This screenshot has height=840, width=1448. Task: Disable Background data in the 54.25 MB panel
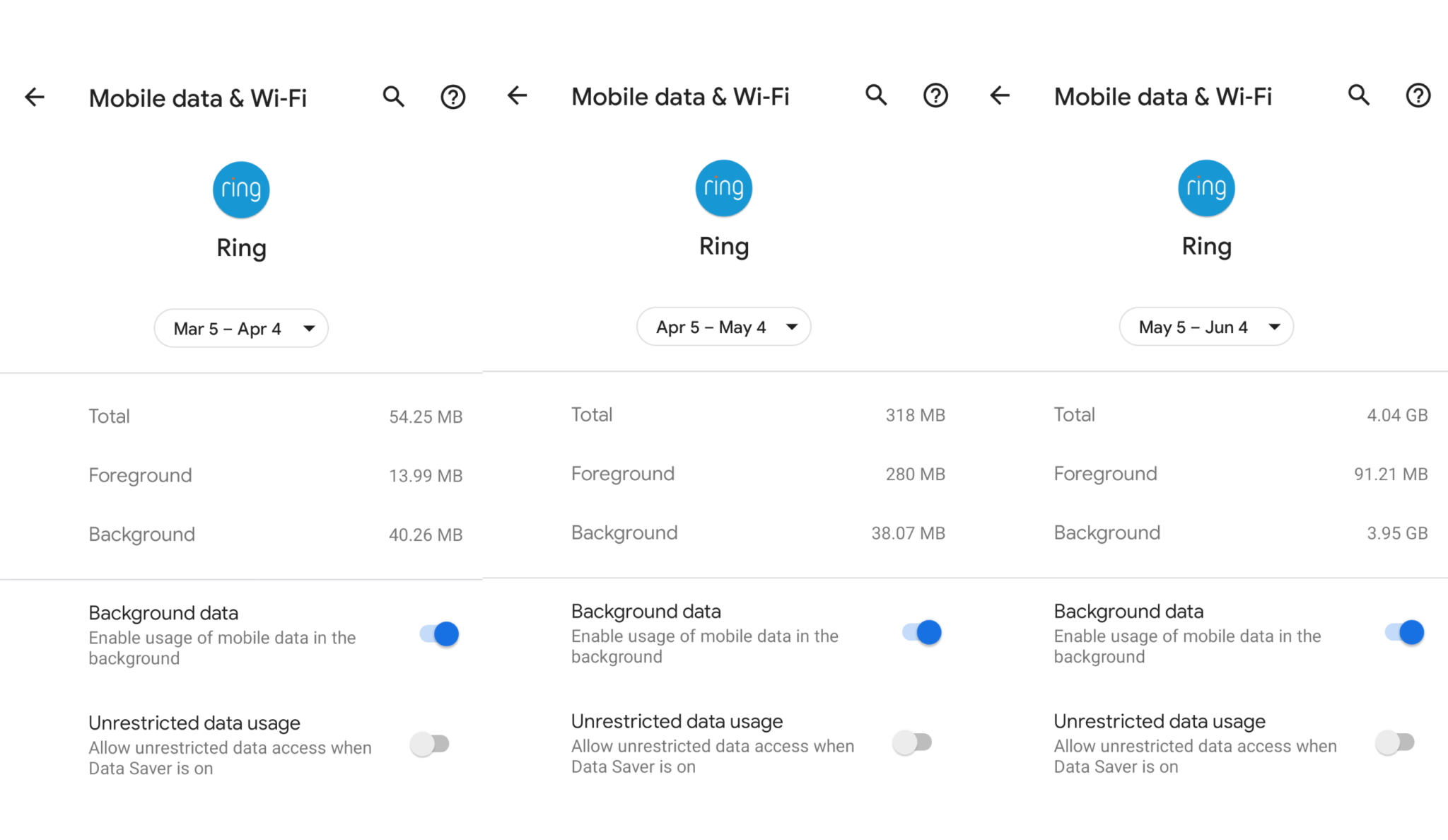(439, 634)
